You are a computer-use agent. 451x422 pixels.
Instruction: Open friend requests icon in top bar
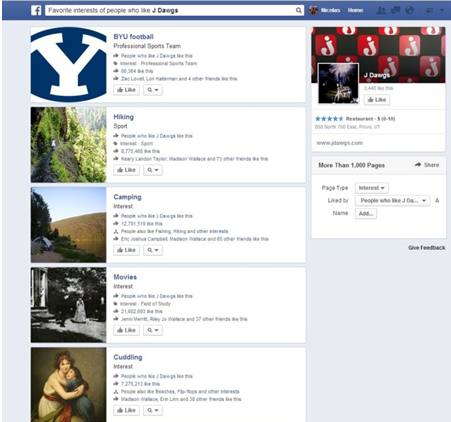(x=381, y=10)
